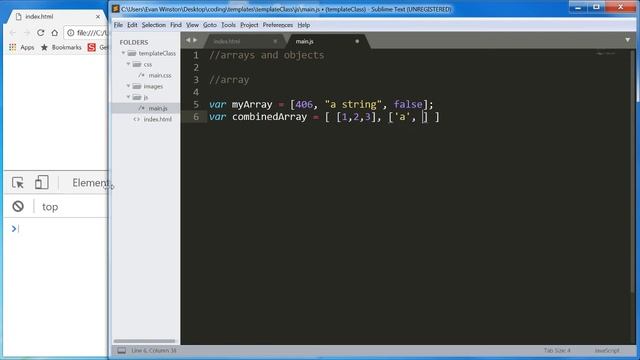Click line number 1 in the gutter
Image resolution: width=640 pixels, height=360 pixels.
pos(196,55)
